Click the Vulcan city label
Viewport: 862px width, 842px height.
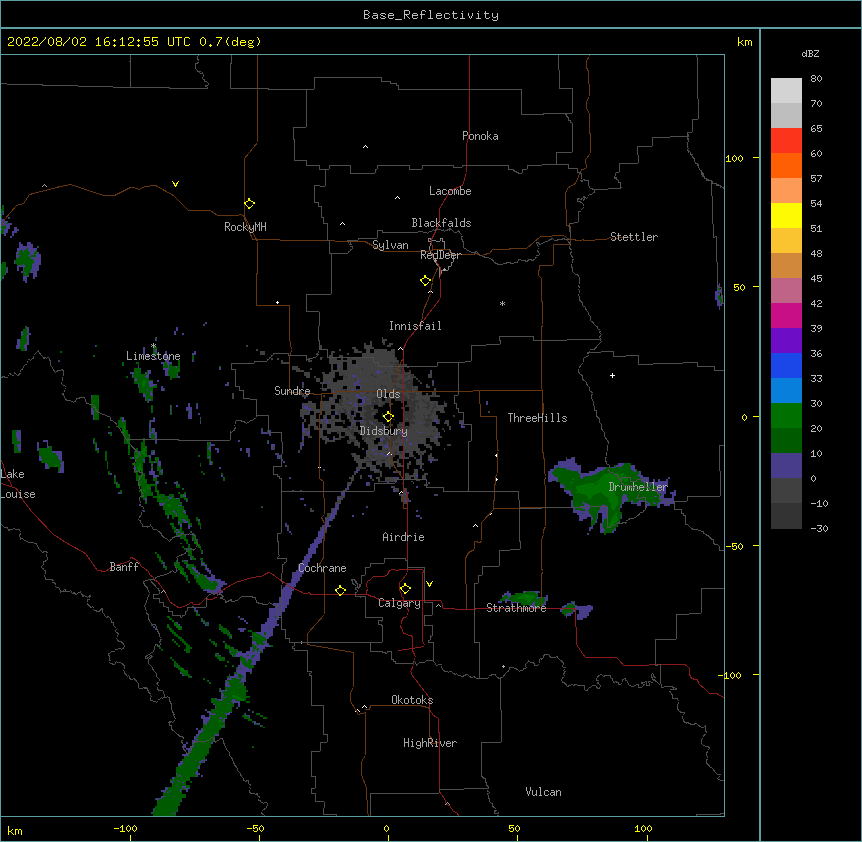tap(543, 792)
